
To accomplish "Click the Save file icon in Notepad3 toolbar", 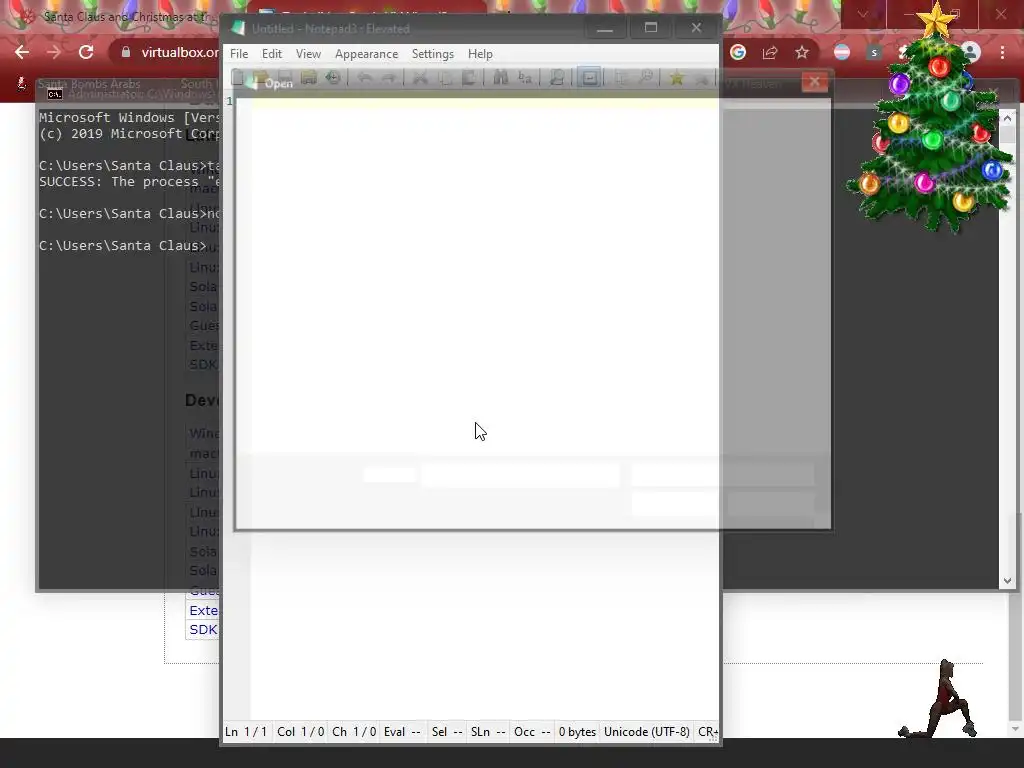I will [x=284, y=78].
